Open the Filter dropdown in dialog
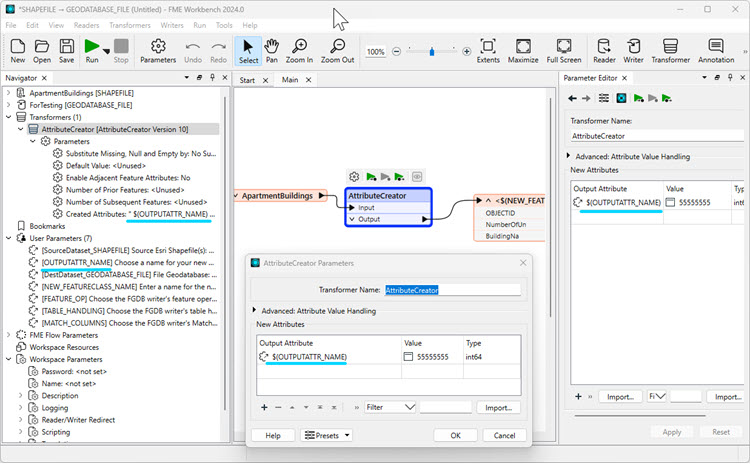Viewport: 750px width, 464px height. click(x=390, y=408)
